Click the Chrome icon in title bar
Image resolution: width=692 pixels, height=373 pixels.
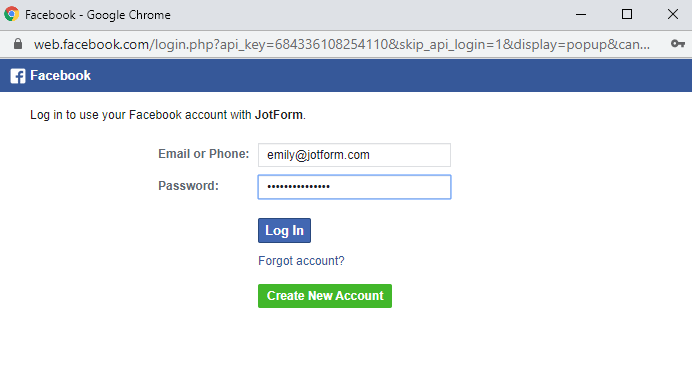[11, 14]
